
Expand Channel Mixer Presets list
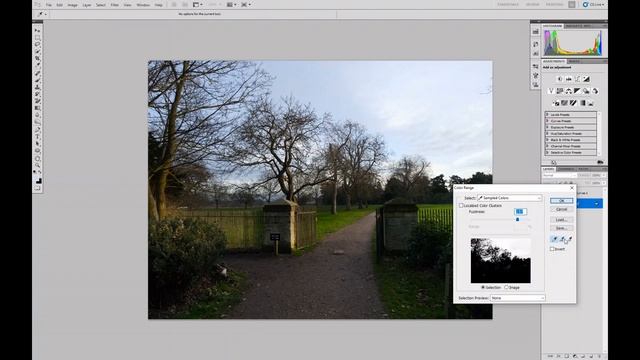click(547, 146)
